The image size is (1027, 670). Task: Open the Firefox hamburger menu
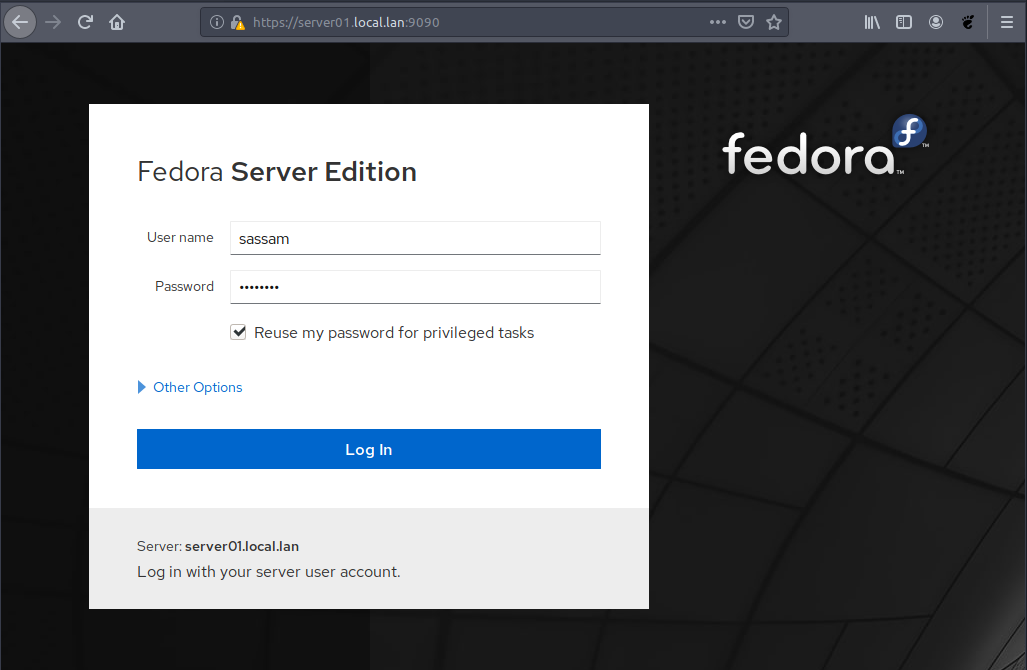[x=1006, y=22]
